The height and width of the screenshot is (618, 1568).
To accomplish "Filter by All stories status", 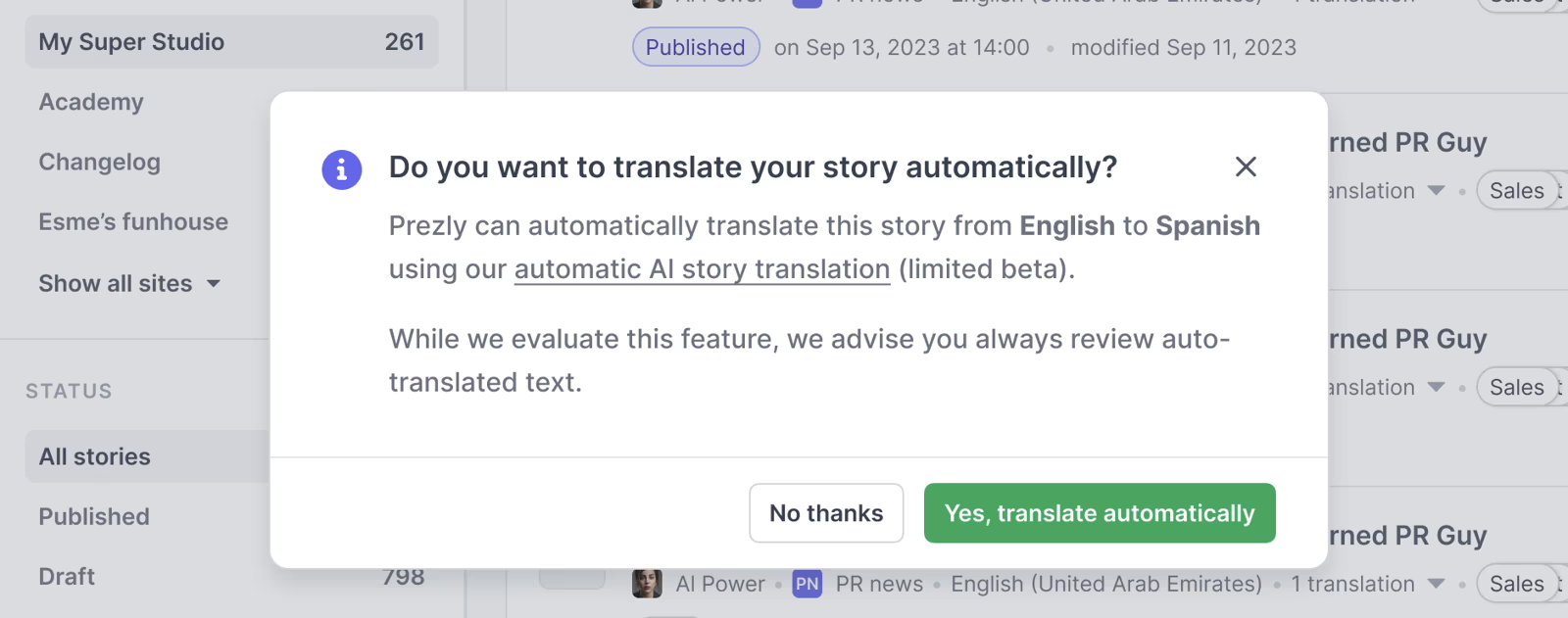I will pos(147,456).
